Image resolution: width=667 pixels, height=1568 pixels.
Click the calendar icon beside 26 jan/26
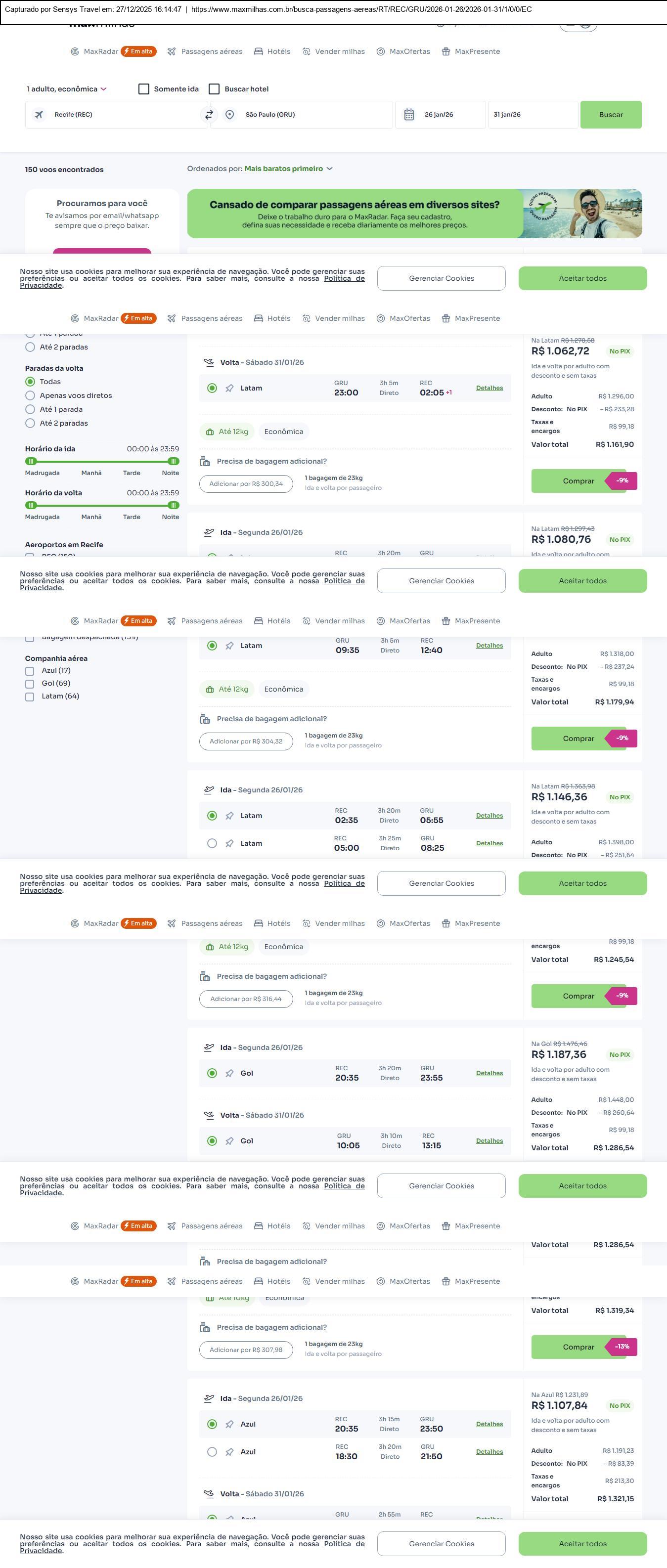(x=409, y=114)
